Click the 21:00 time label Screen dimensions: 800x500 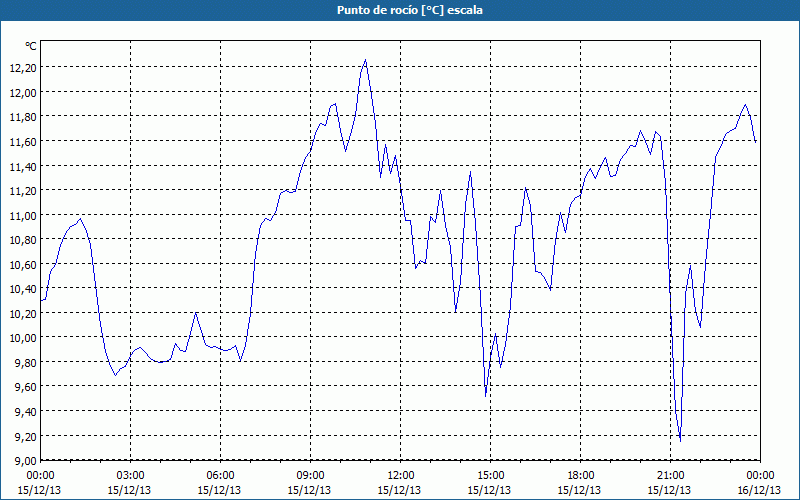670,475
